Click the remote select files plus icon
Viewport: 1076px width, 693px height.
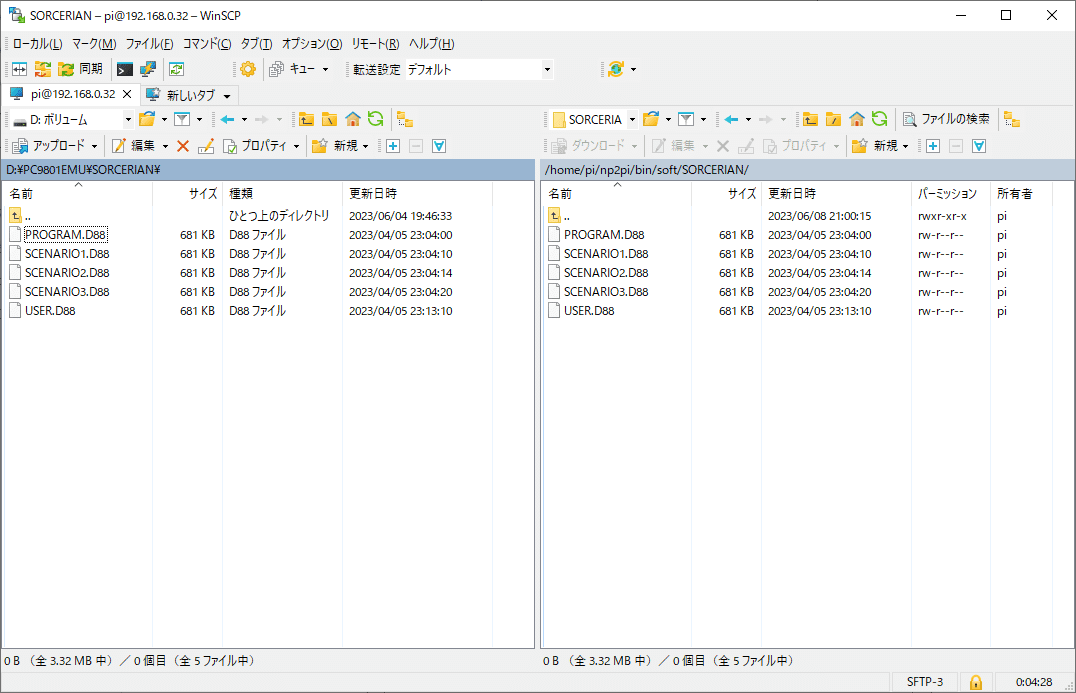click(933, 145)
